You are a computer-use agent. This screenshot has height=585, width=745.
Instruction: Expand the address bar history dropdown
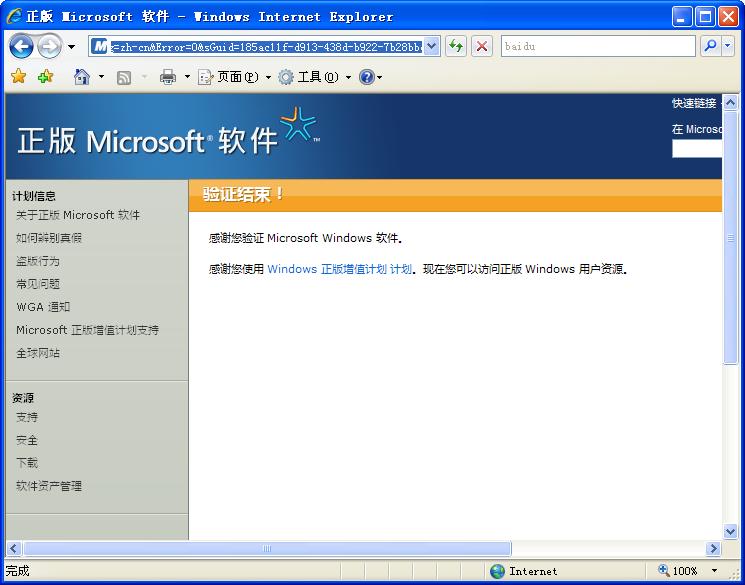(x=431, y=47)
